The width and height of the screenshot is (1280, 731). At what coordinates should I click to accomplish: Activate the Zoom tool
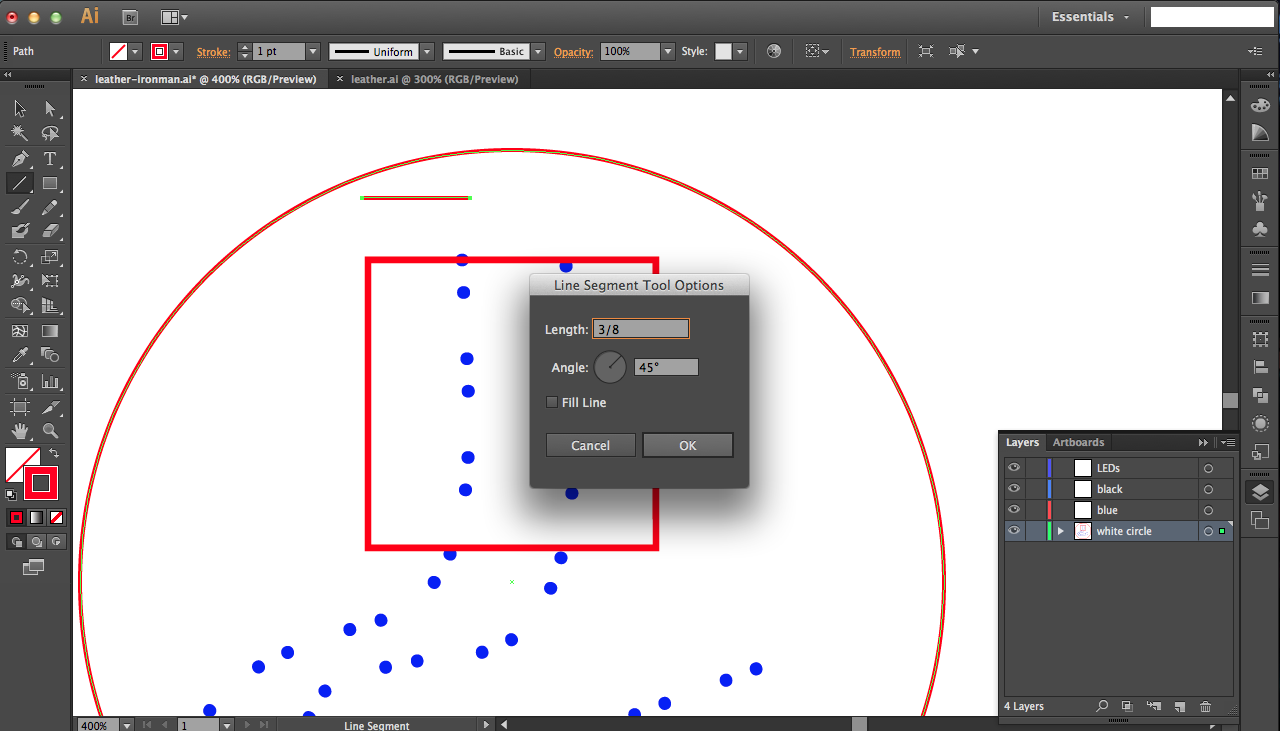pos(49,430)
